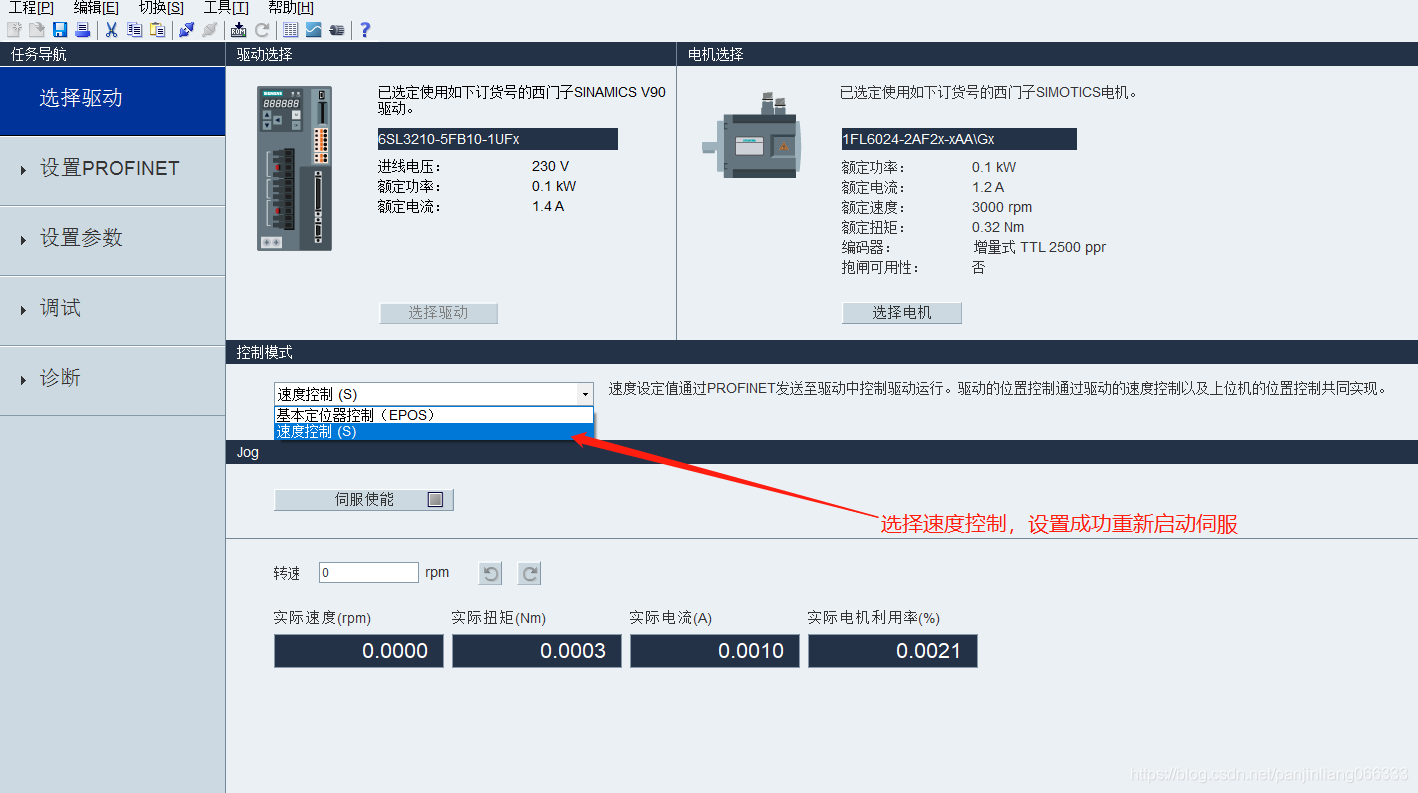Screen dimensions: 1418x793
Task: Click the control mode dropdown arrow
Action: coord(585,395)
